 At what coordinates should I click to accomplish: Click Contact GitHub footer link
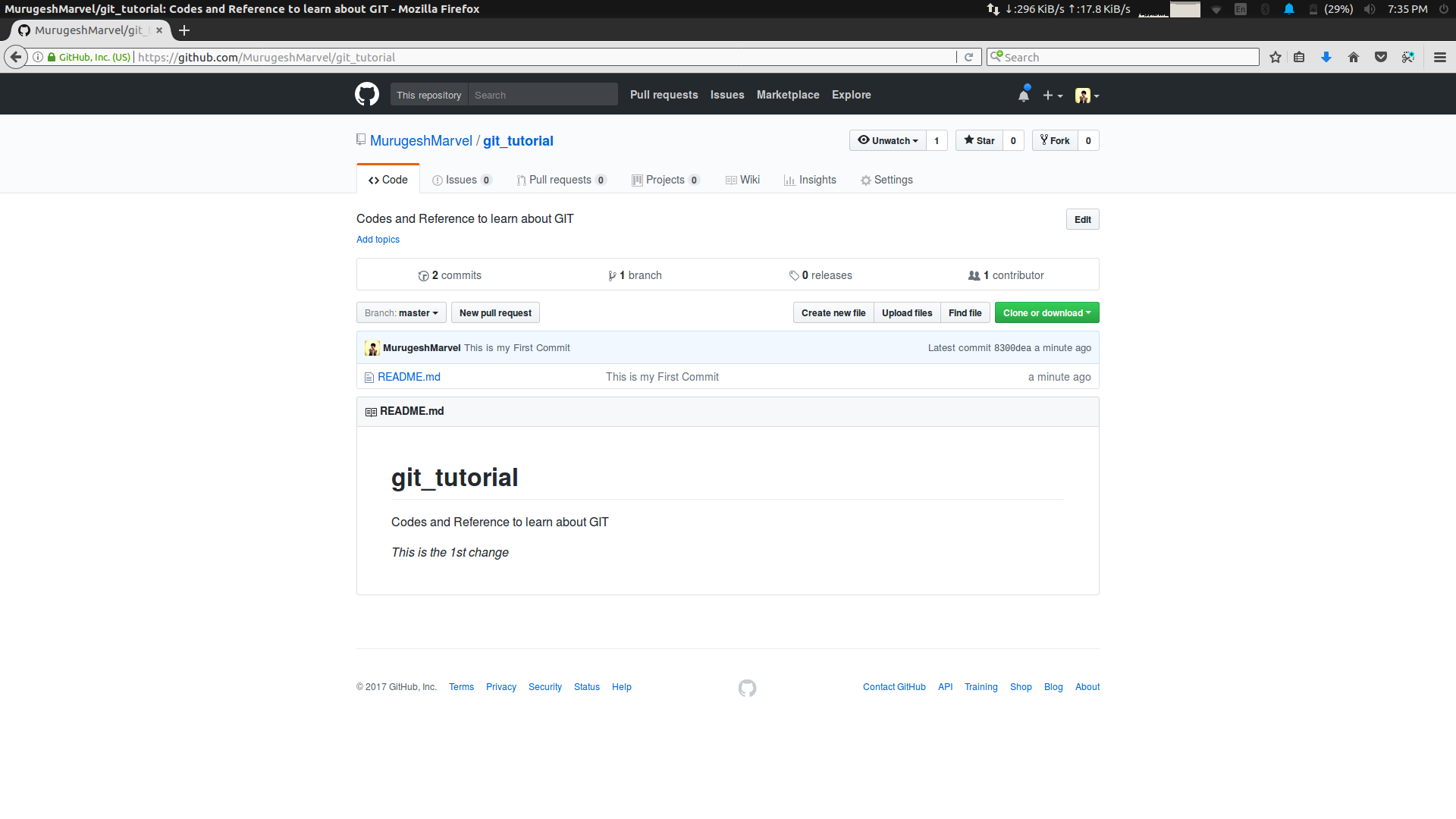point(895,687)
